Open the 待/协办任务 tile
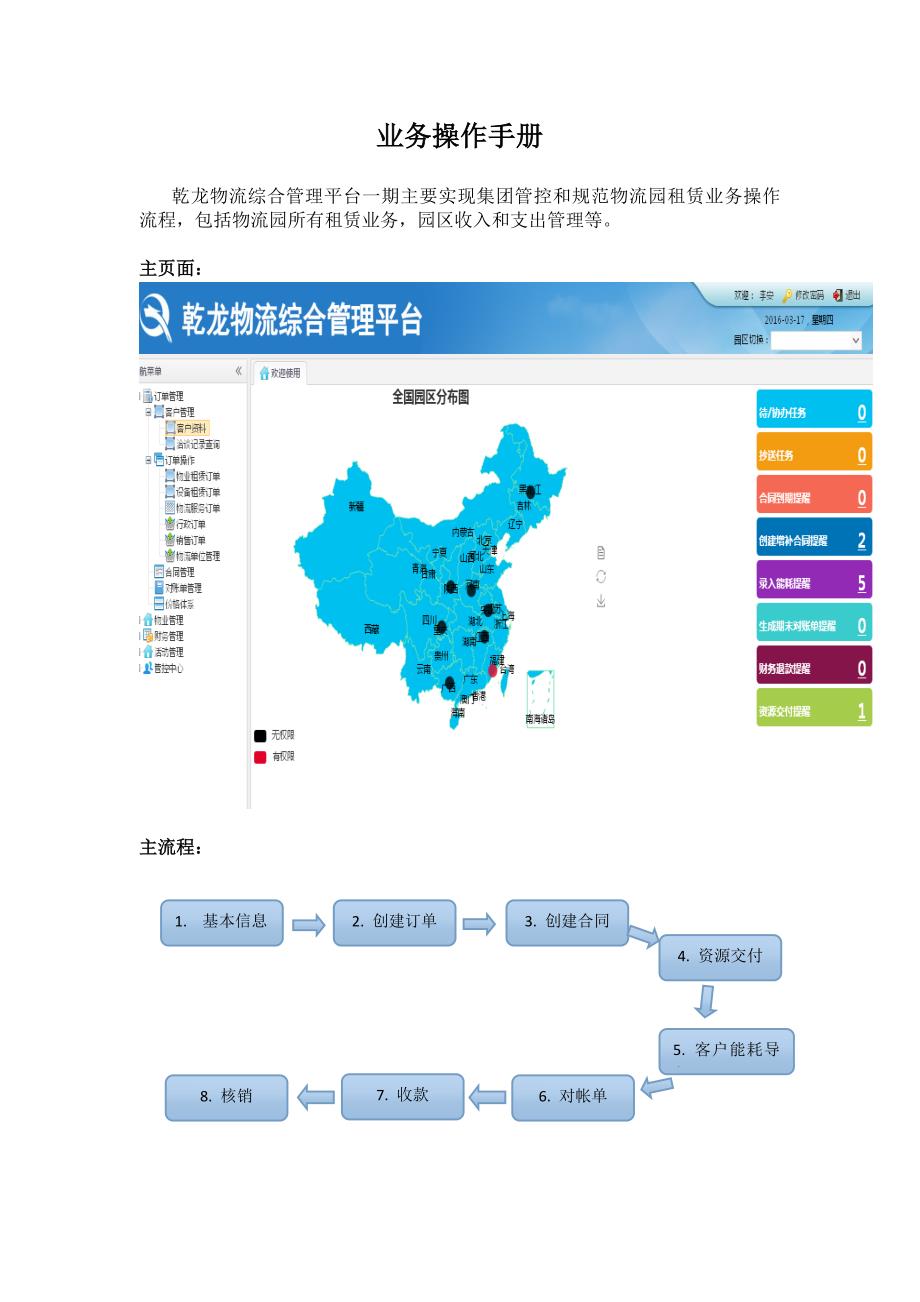 [814, 409]
